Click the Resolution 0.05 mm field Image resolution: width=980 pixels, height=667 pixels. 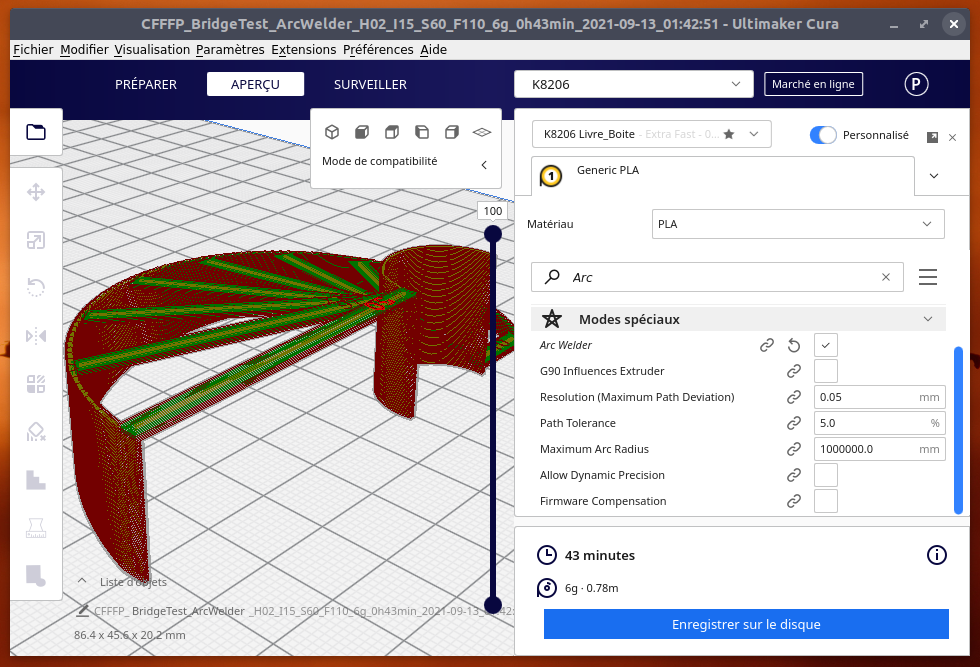pyautogui.click(x=879, y=397)
